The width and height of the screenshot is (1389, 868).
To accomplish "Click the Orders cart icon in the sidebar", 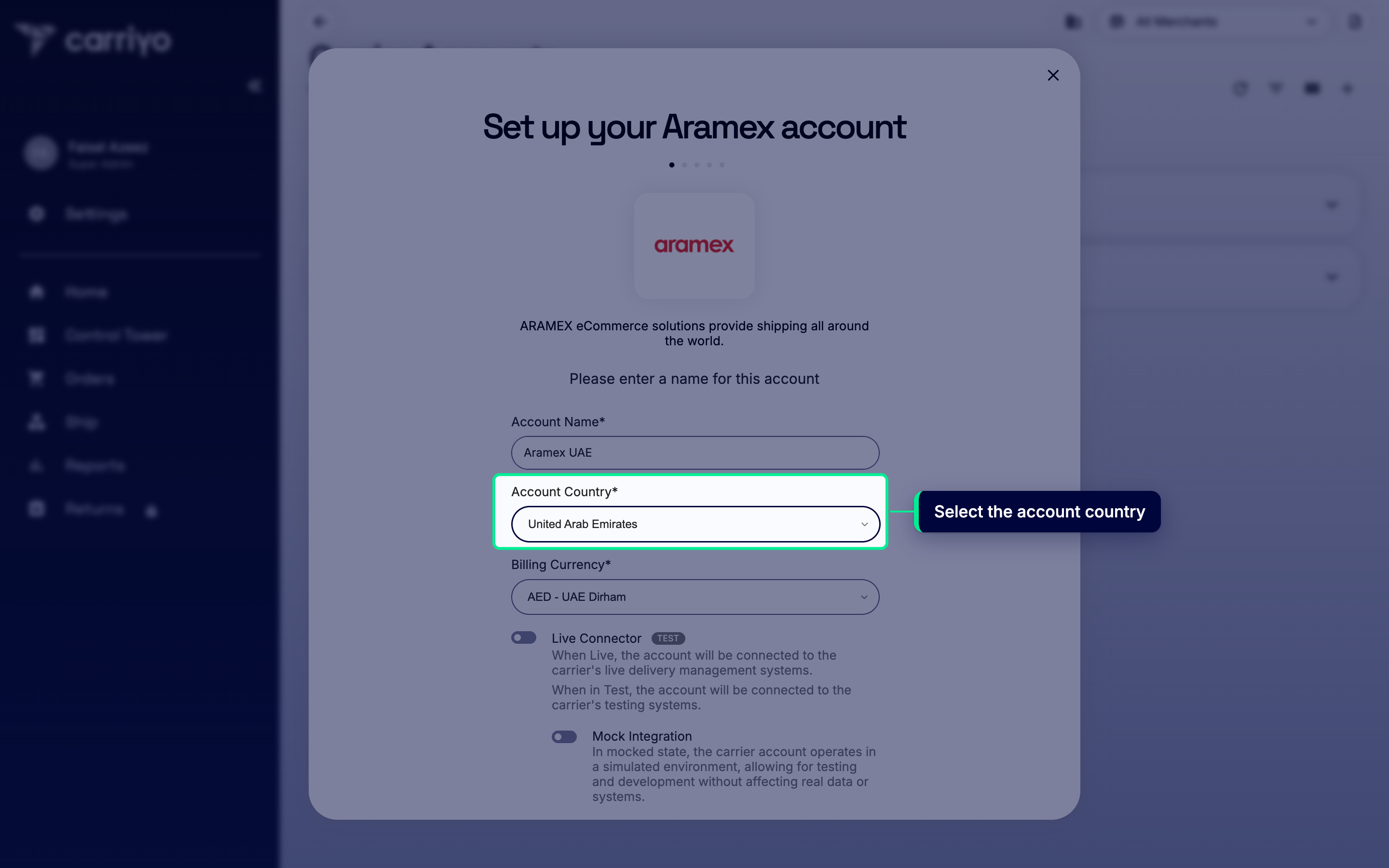I will coord(37,379).
